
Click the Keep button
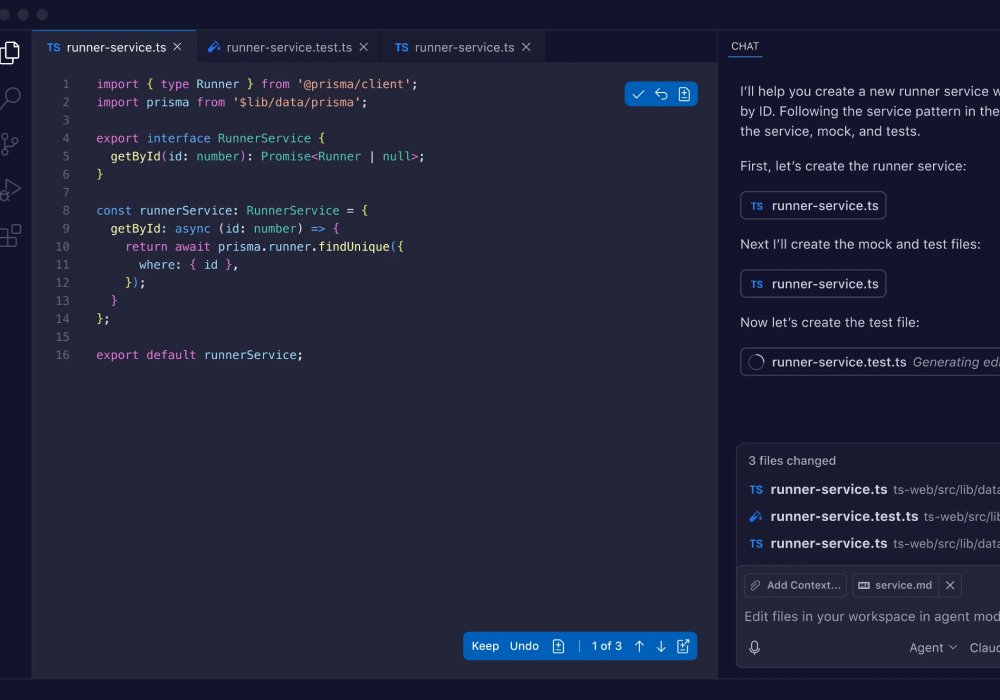(x=485, y=646)
